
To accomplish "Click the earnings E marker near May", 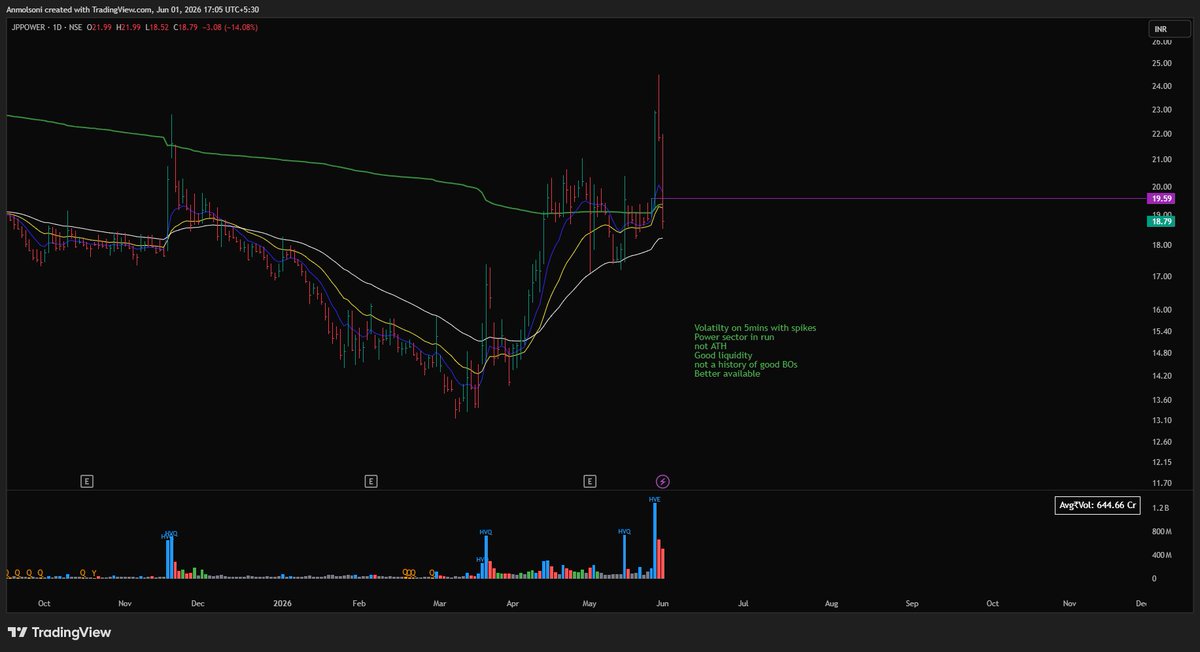I will (590, 481).
